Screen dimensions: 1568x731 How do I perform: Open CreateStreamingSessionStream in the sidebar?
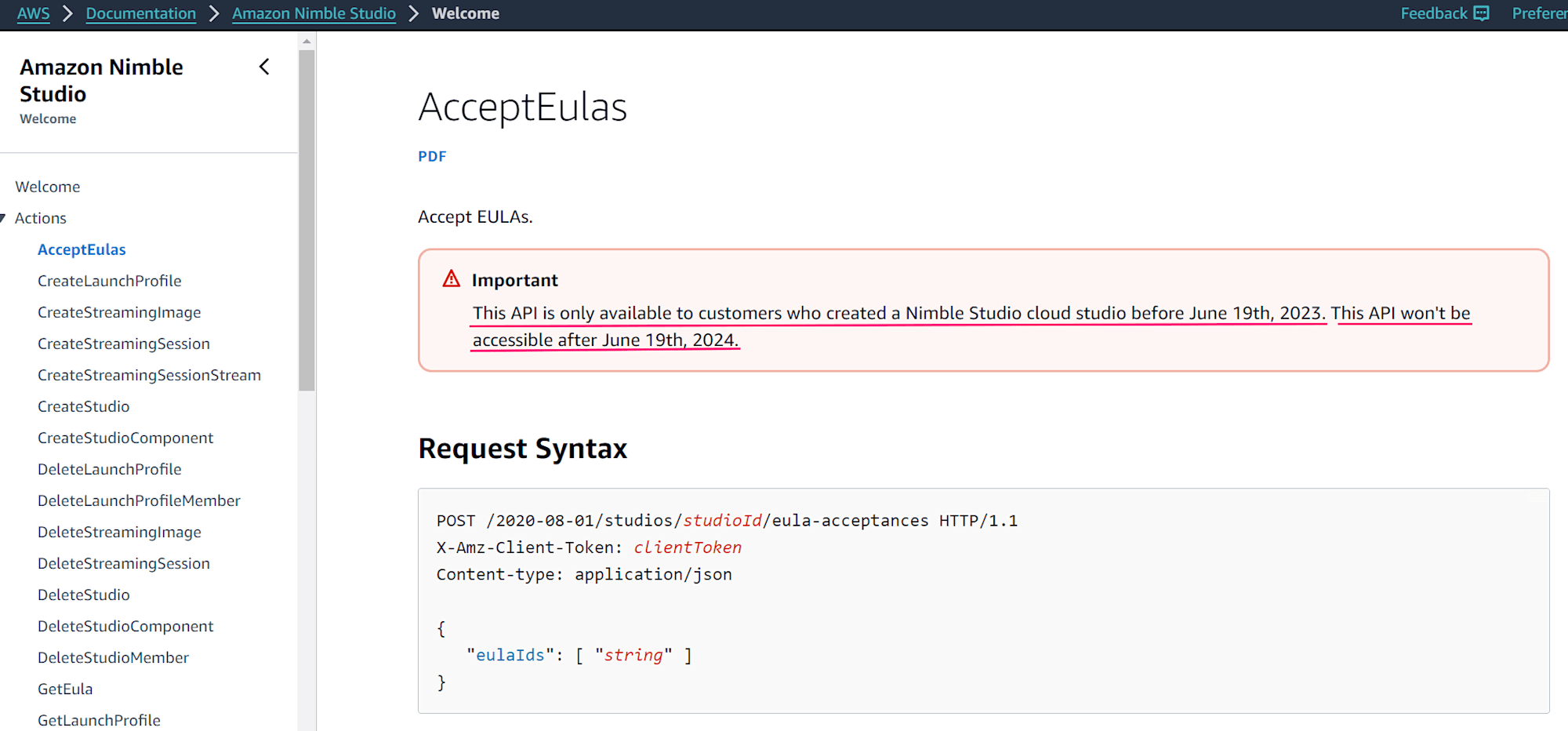click(x=149, y=375)
